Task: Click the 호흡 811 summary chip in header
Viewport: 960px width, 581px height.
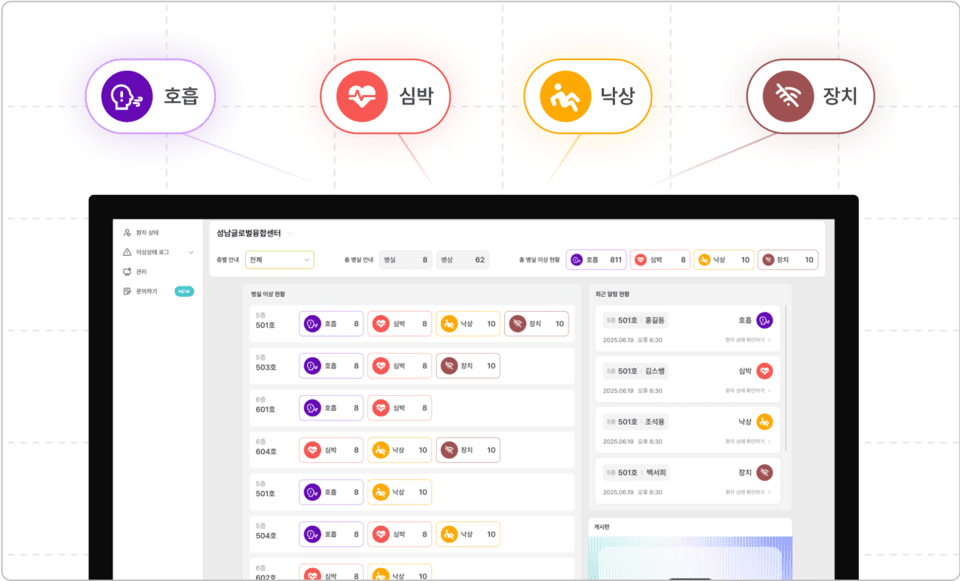Action: pyautogui.click(x=596, y=260)
